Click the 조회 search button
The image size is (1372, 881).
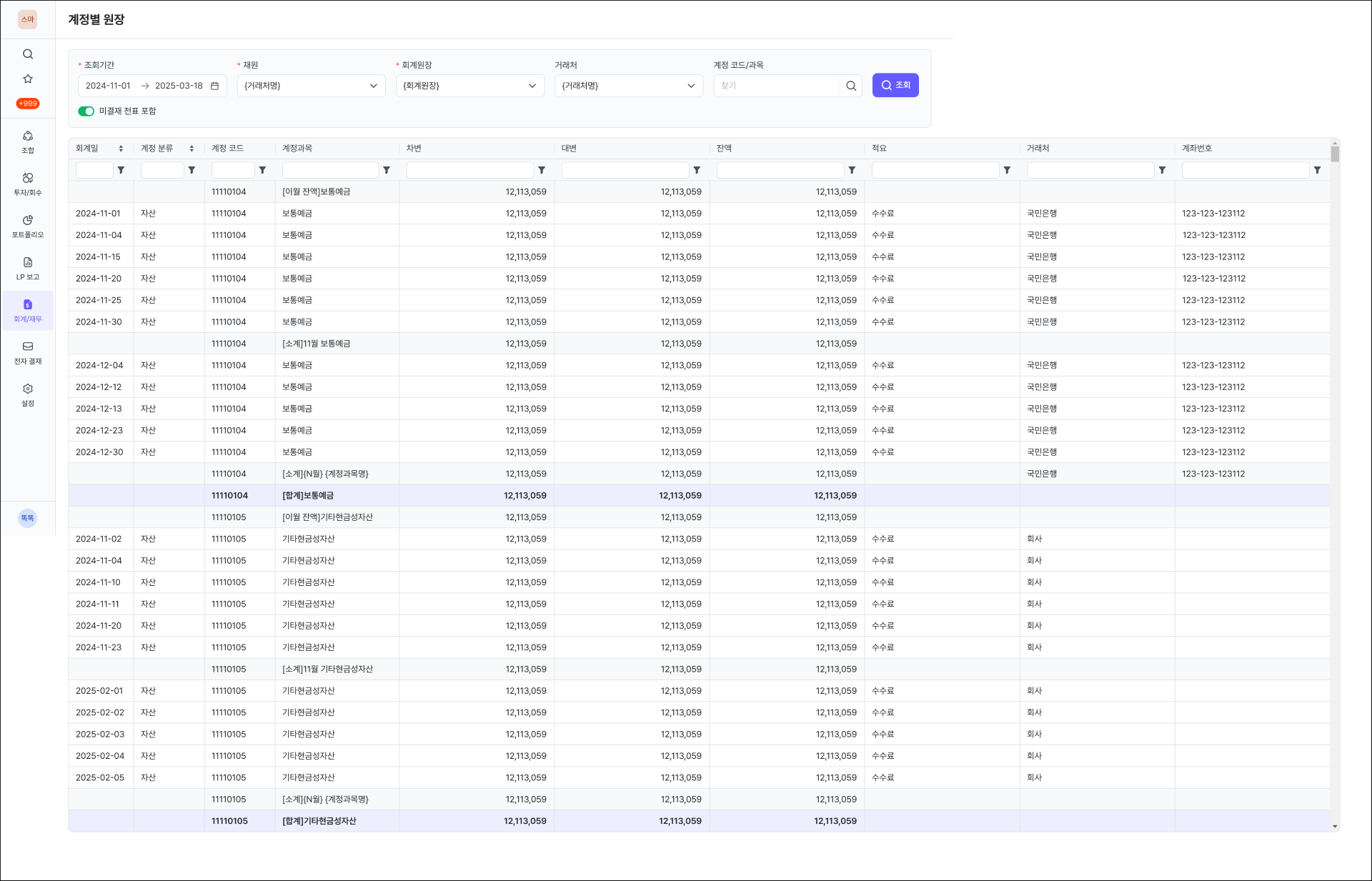point(895,85)
